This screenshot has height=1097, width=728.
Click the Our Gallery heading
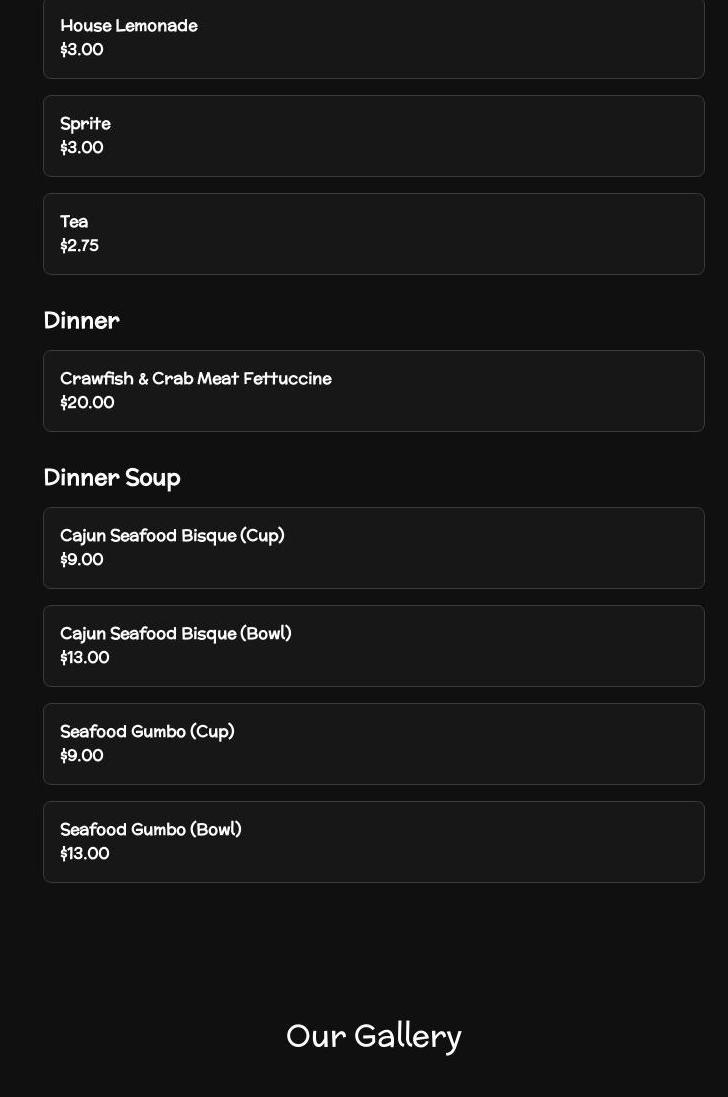[x=373, y=1036]
